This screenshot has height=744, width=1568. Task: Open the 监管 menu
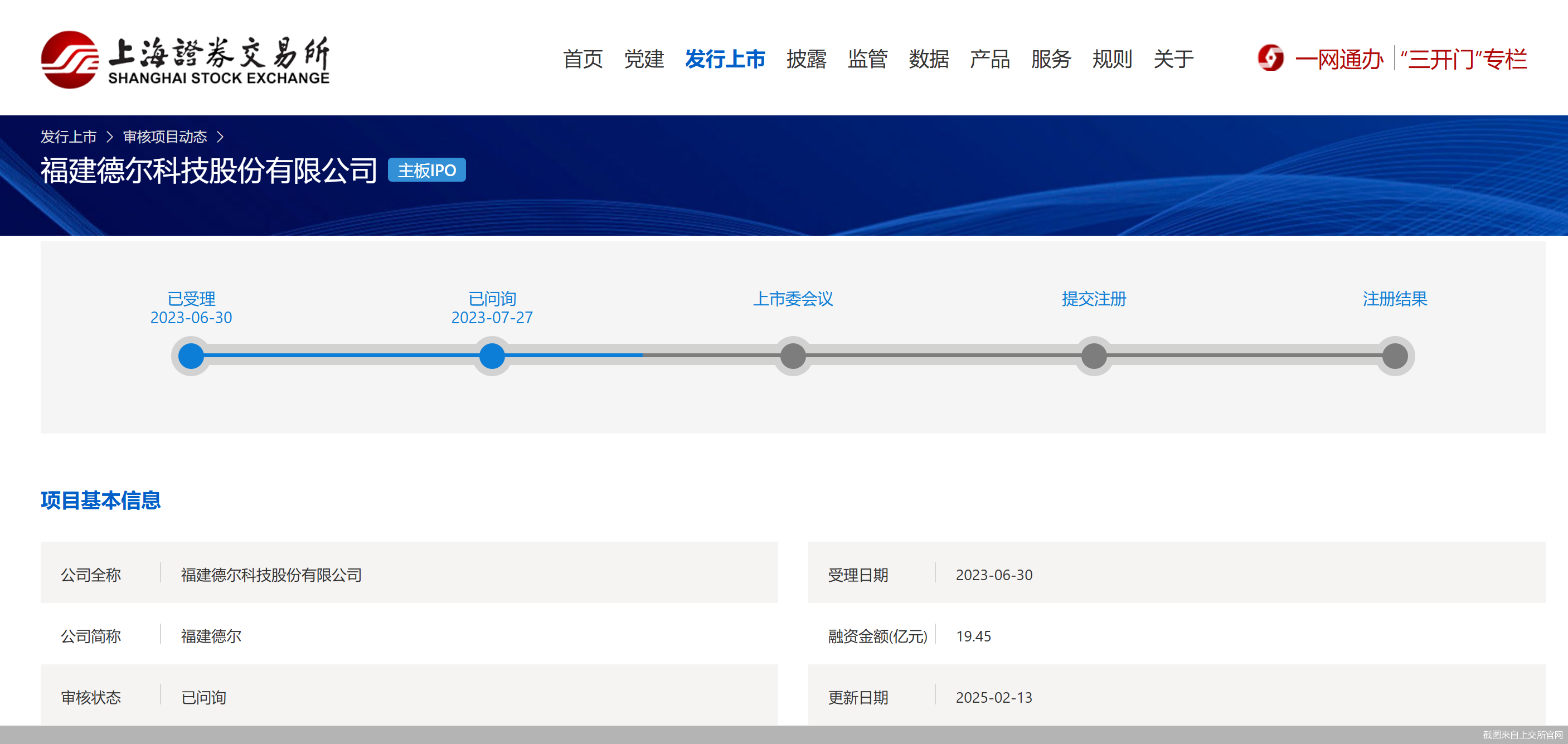coord(867,59)
